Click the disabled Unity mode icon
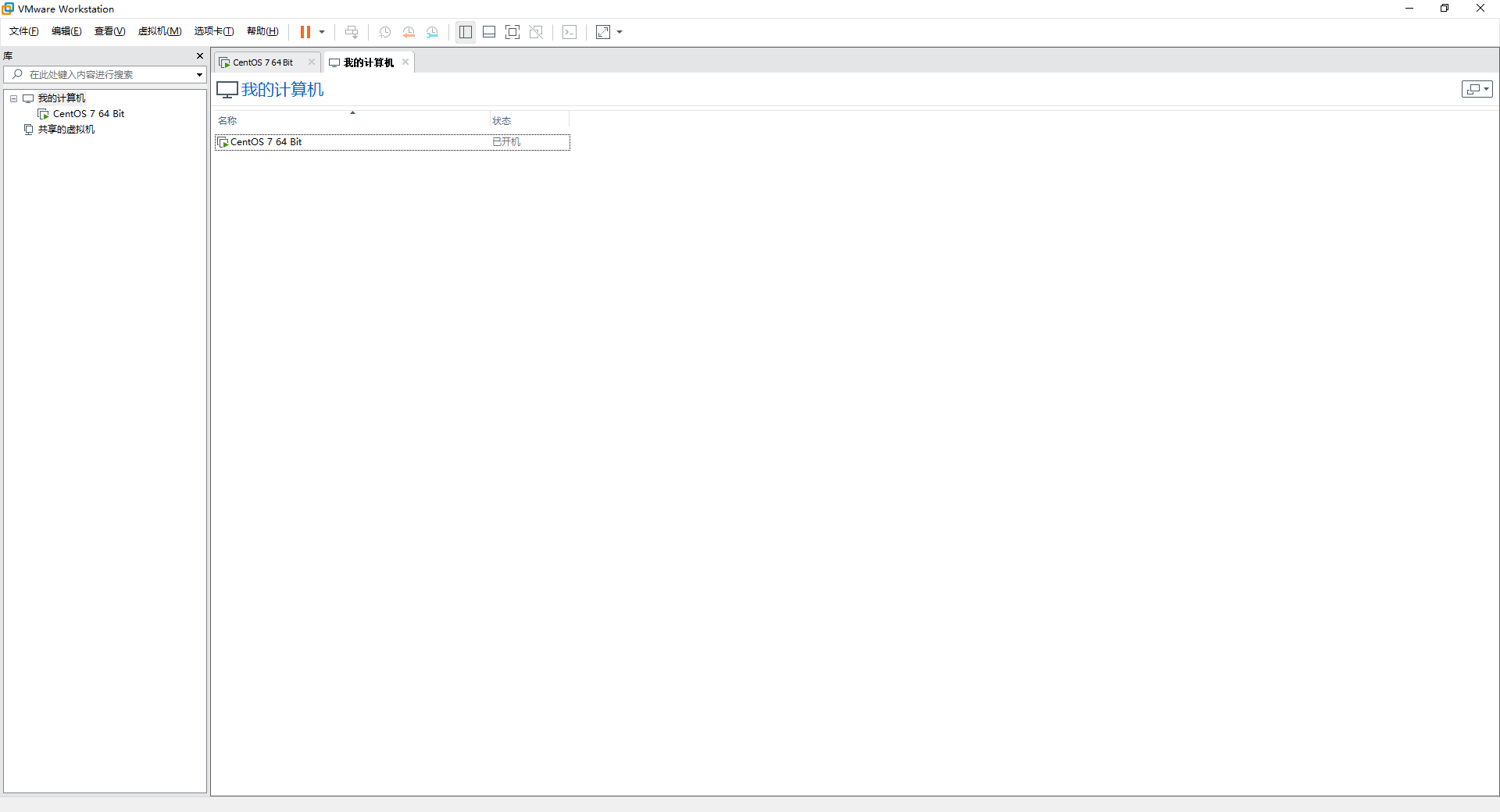Image resolution: width=1500 pixels, height=812 pixels. (x=536, y=32)
